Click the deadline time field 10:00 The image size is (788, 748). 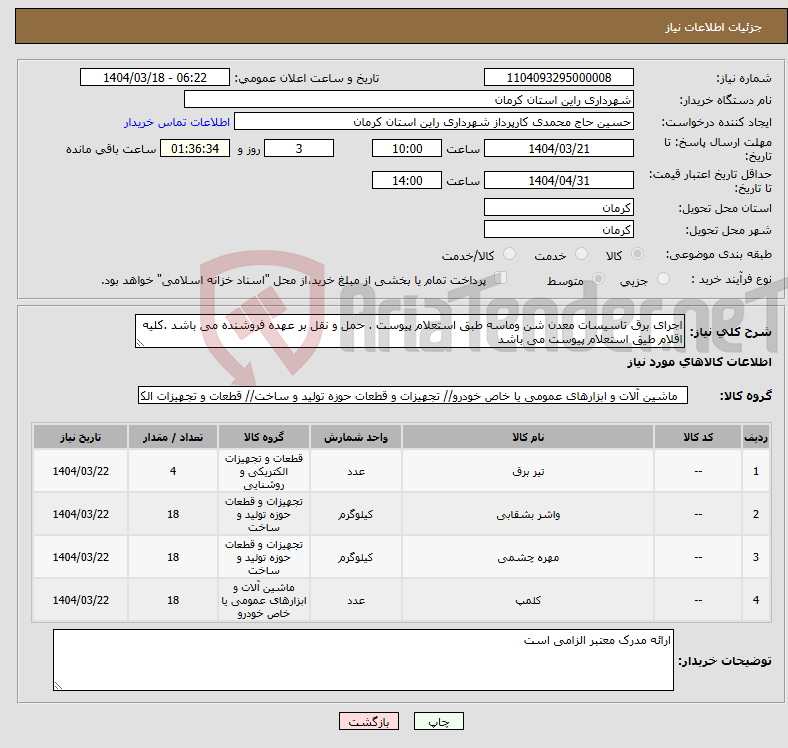coord(407,149)
